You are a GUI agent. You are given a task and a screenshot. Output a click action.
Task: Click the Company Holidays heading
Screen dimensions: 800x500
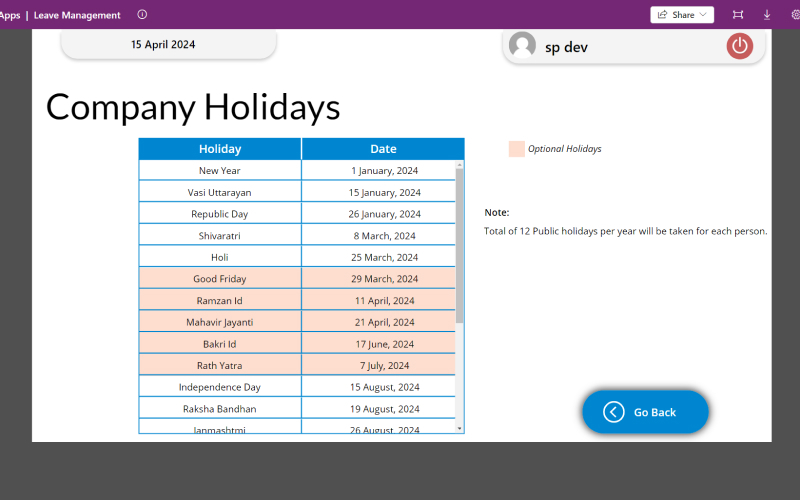(x=193, y=107)
